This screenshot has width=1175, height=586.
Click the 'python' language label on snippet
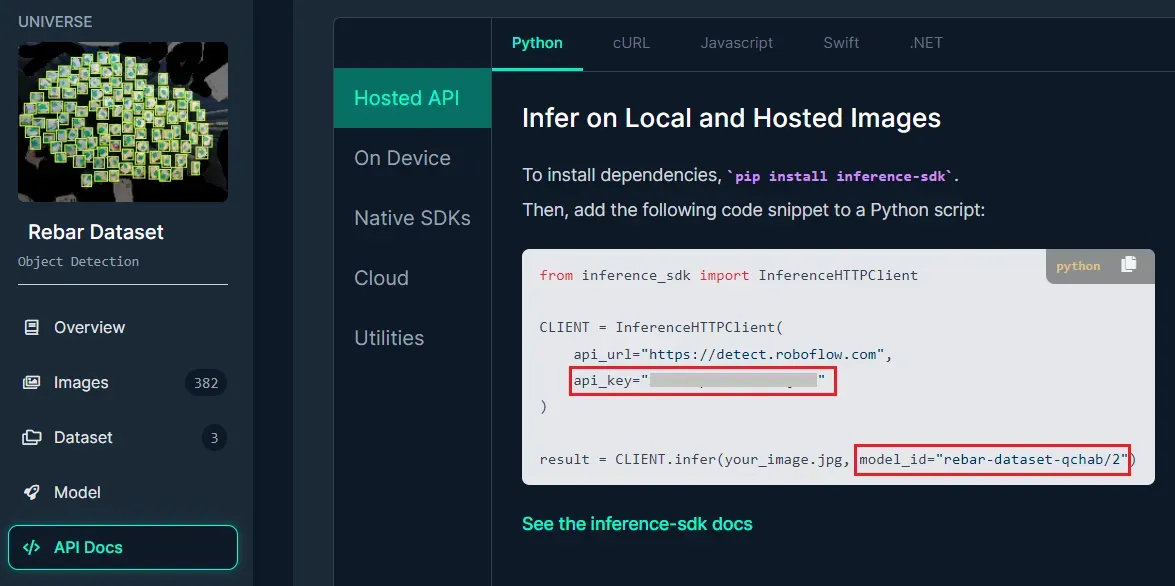tap(1078, 266)
